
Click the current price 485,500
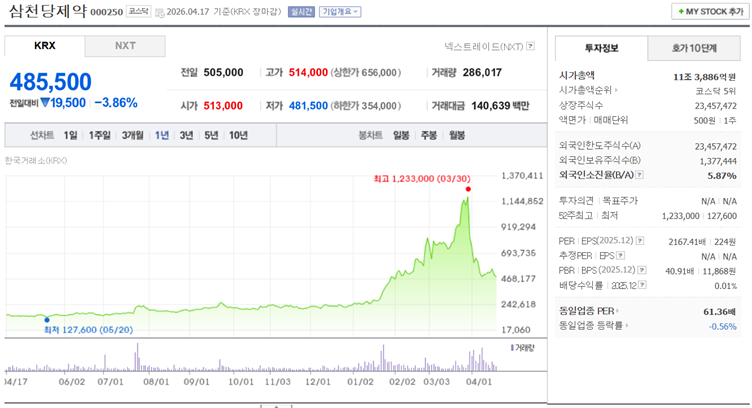(x=50, y=82)
